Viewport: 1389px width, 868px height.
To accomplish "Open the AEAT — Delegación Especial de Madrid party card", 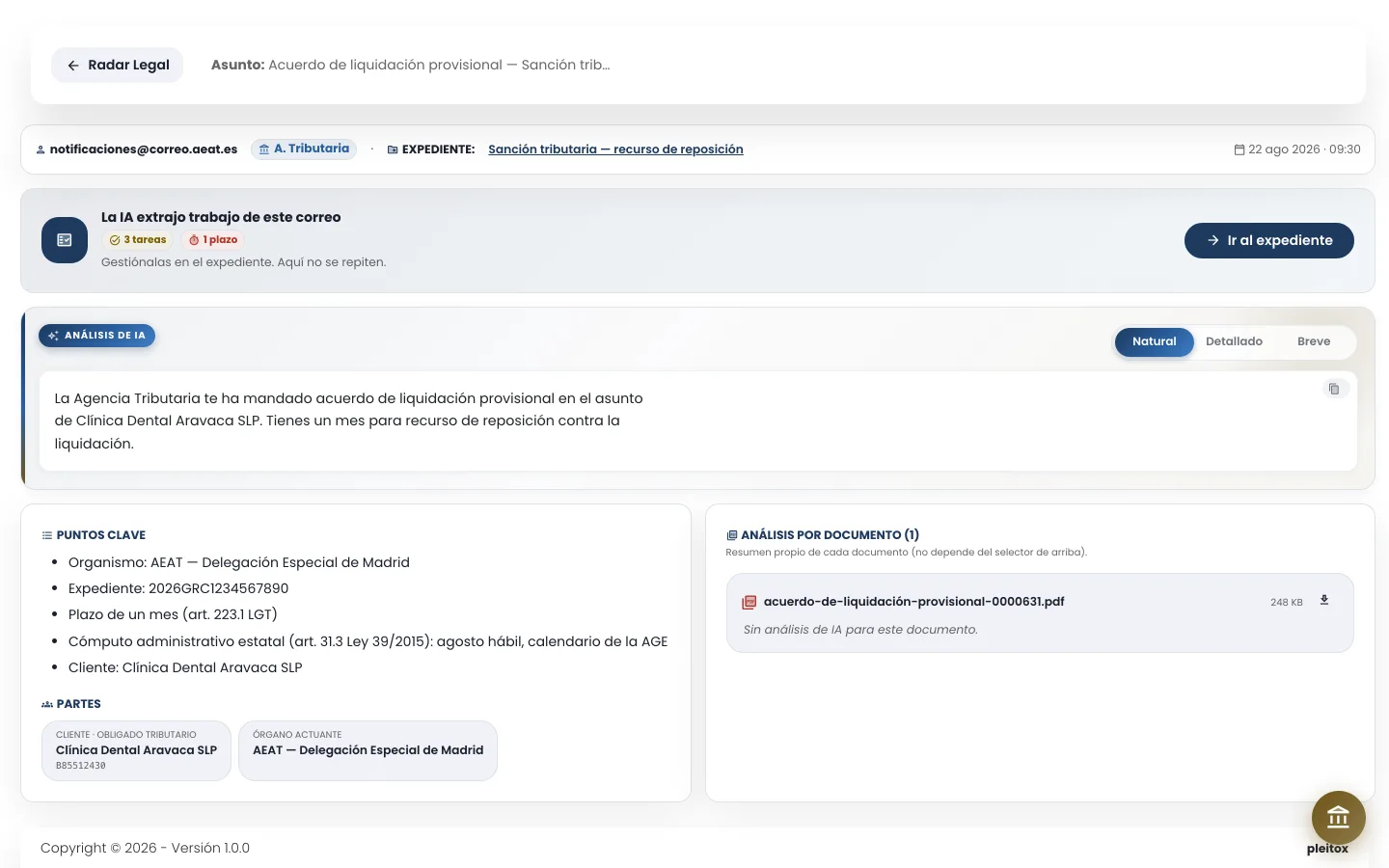I will 368,750.
